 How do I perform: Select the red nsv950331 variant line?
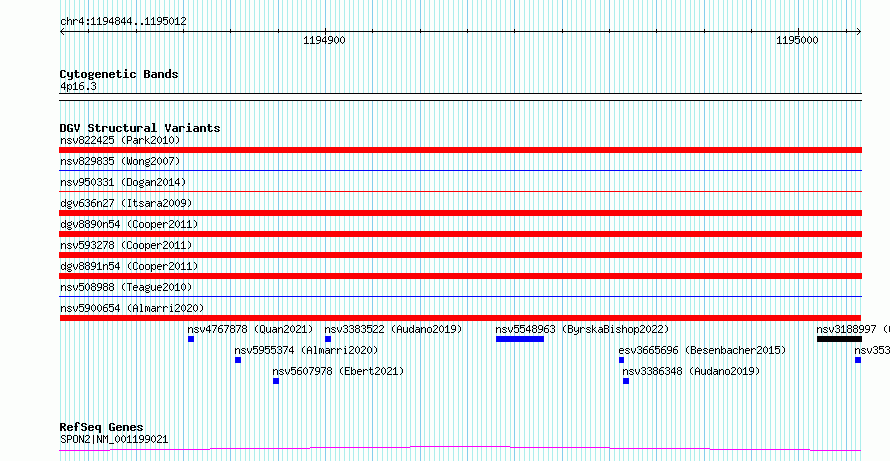point(460,191)
